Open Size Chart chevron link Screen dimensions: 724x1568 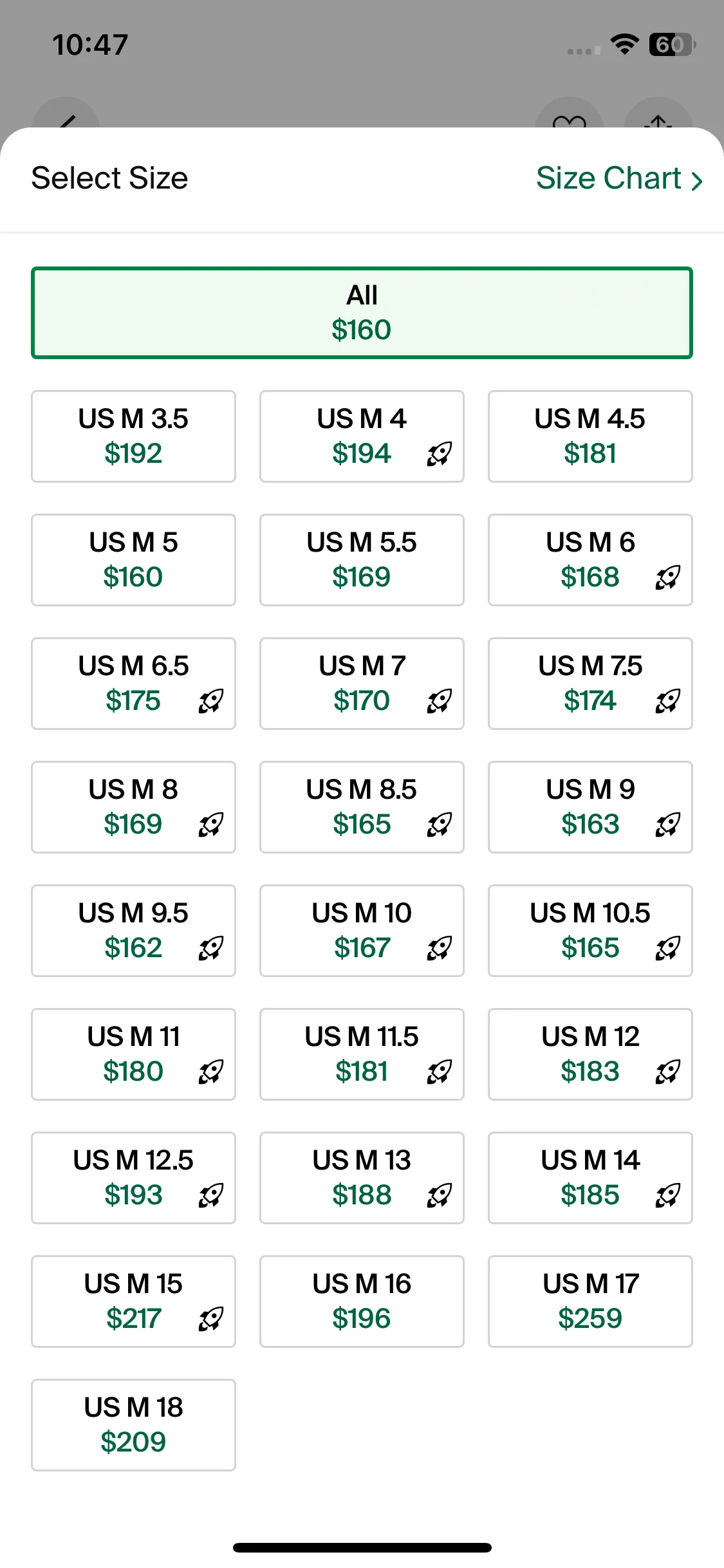pyautogui.click(x=619, y=178)
